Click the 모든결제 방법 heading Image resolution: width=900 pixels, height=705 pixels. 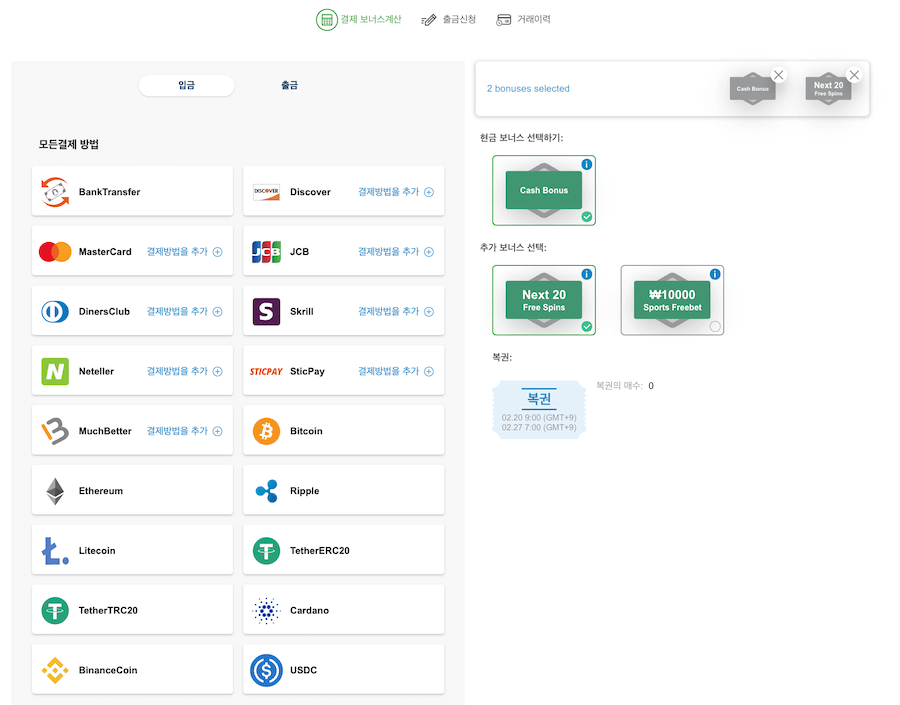[69, 144]
